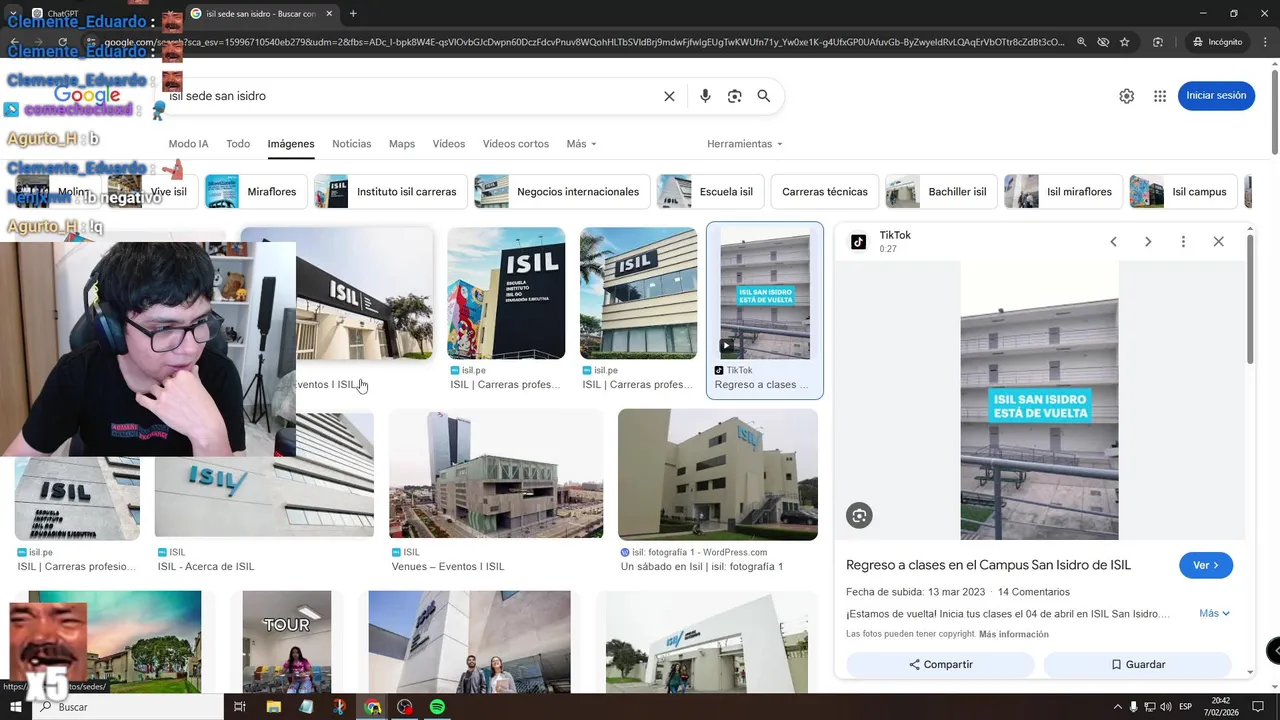Open Spotify from the taskbar
The width and height of the screenshot is (1280, 720).
pyautogui.click(x=437, y=707)
